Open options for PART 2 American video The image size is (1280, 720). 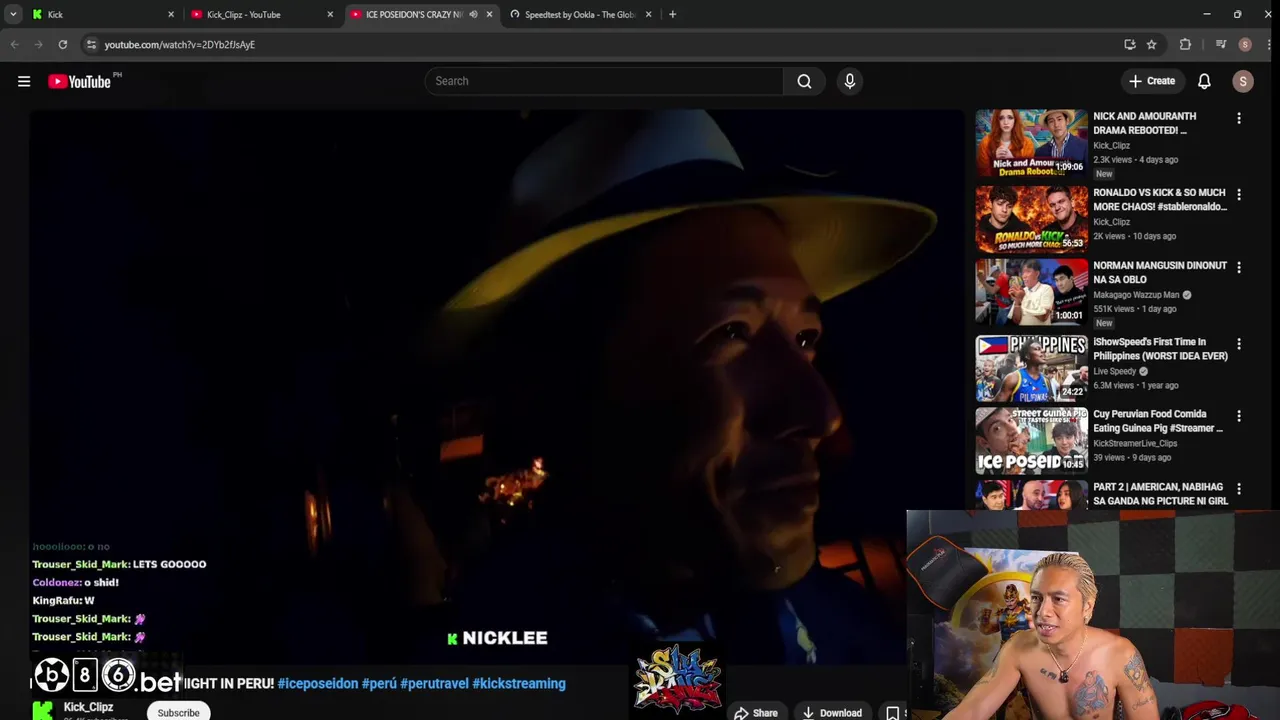1239,488
